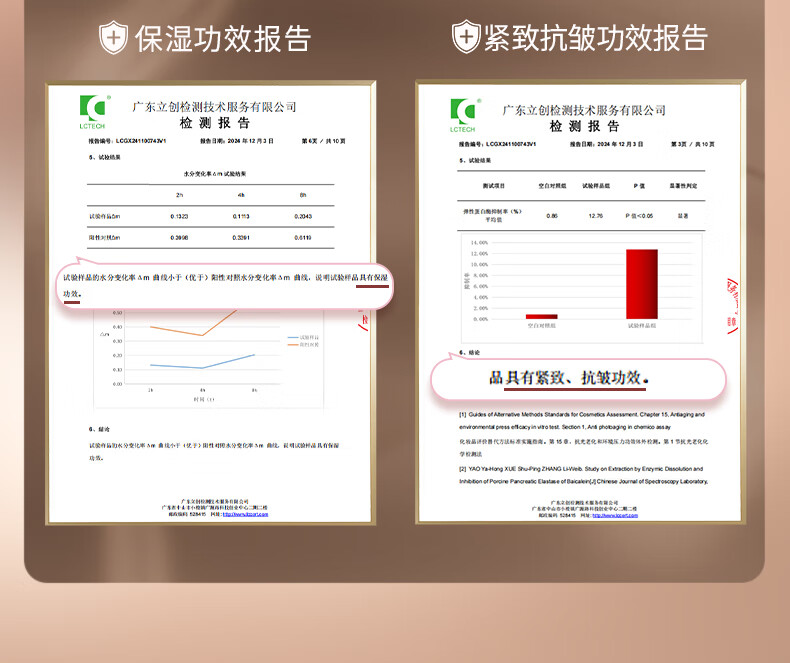Click the orange legend marker in the line chart
Image resolution: width=790 pixels, height=663 pixels.
point(291,344)
